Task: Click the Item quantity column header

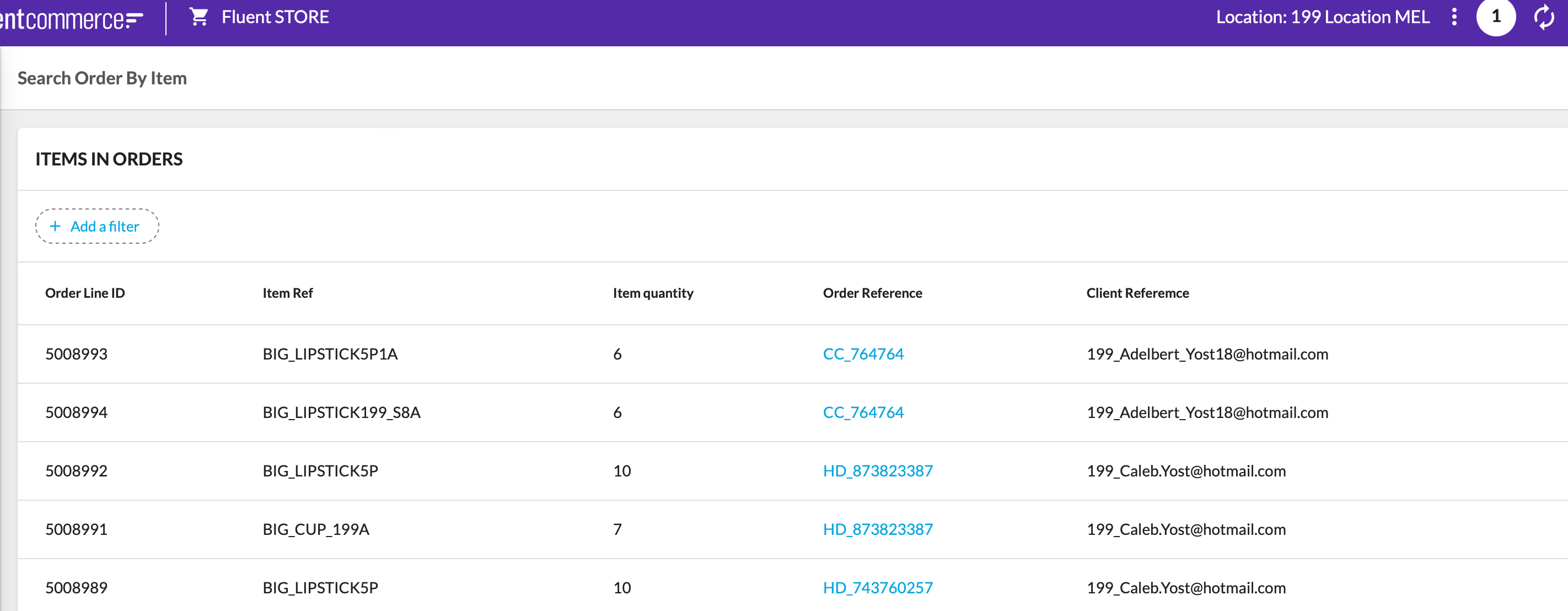Action: [x=653, y=293]
